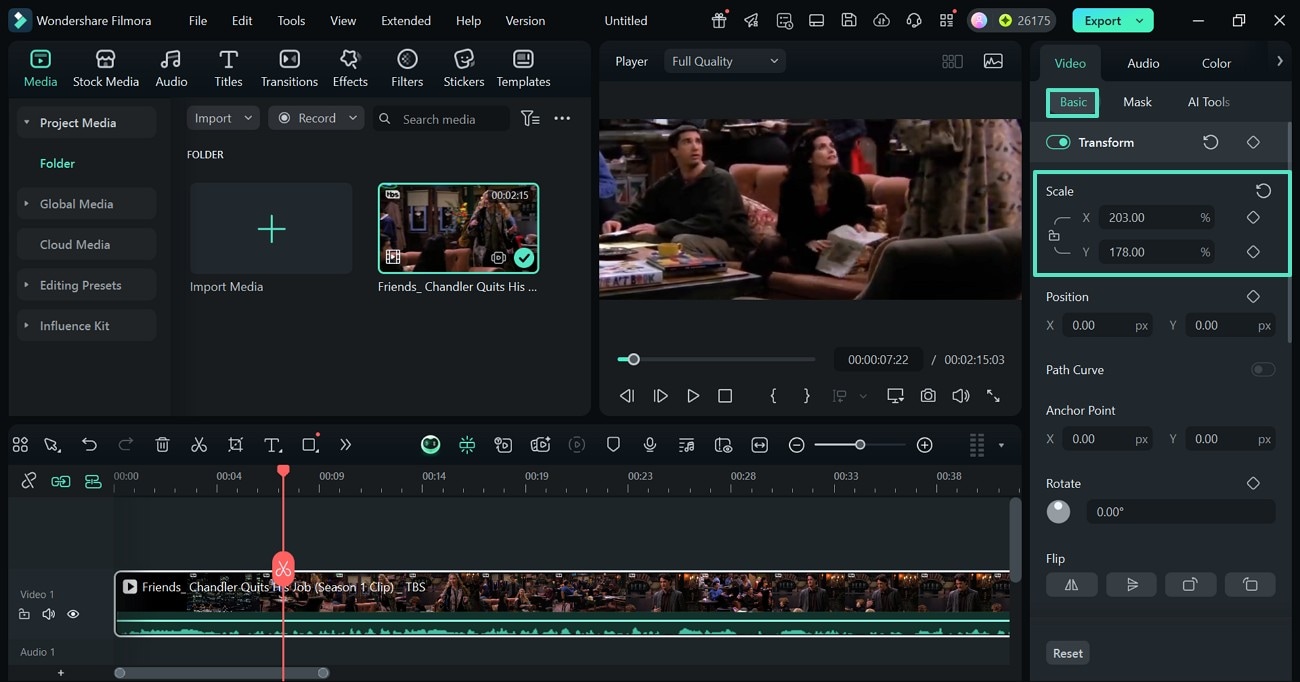
Task: Select the Friends Chandler clip thumbnail
Action: pyautogui.click(x=458, y=228)
